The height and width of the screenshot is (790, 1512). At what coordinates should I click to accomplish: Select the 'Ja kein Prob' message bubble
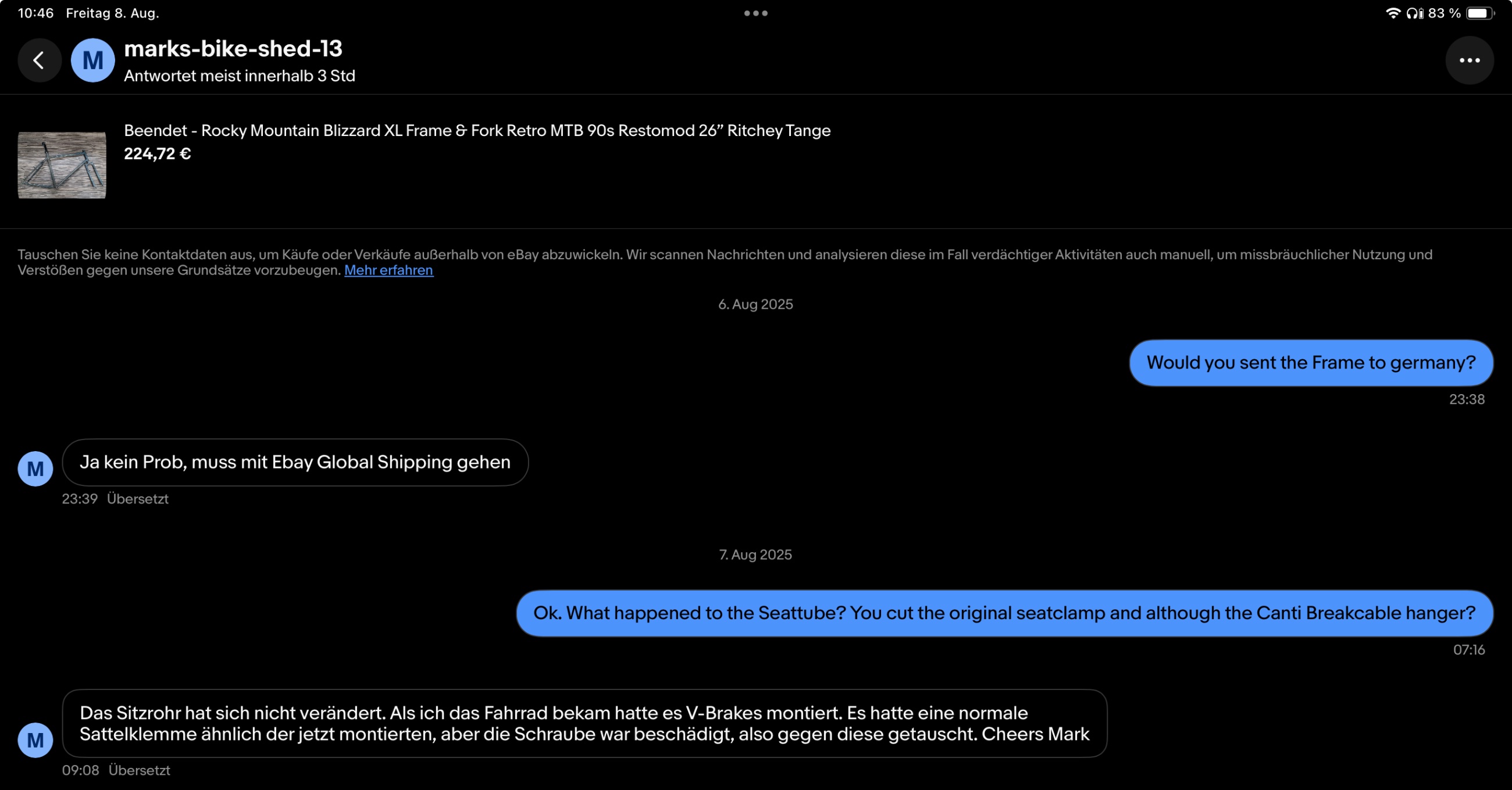click(295, 463)
